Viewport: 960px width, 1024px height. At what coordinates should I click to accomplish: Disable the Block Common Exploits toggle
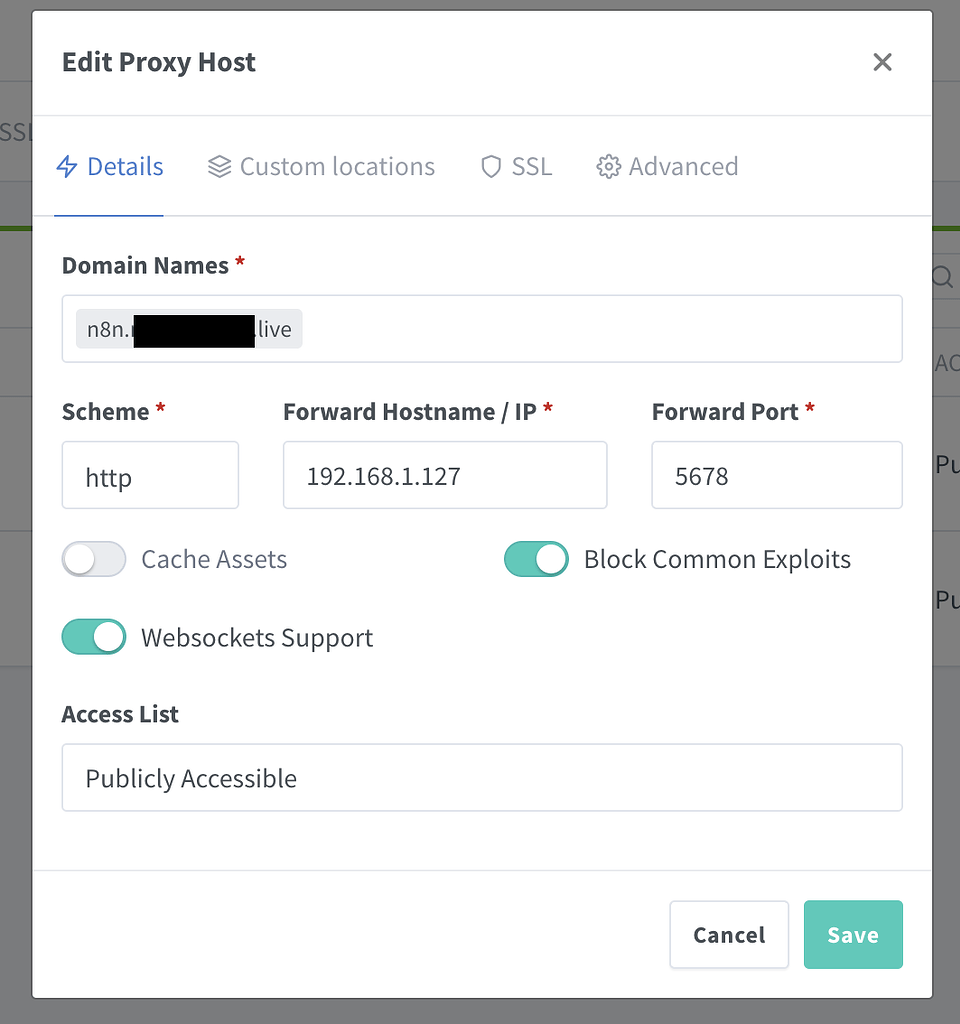(x=536, y=559)
